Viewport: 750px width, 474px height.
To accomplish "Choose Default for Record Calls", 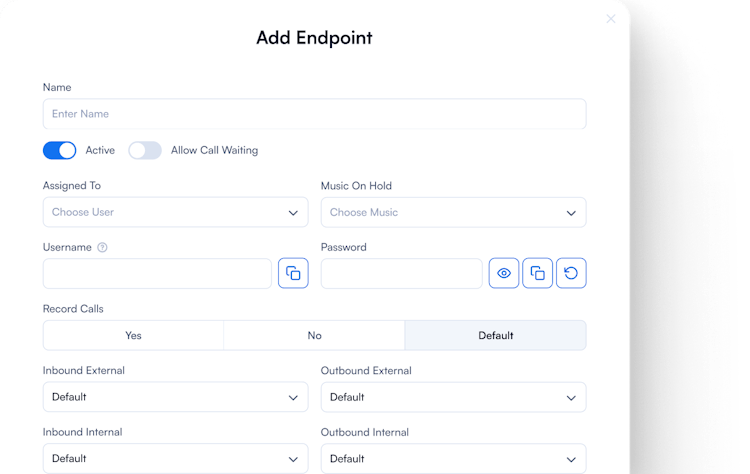I will (495, 335).
